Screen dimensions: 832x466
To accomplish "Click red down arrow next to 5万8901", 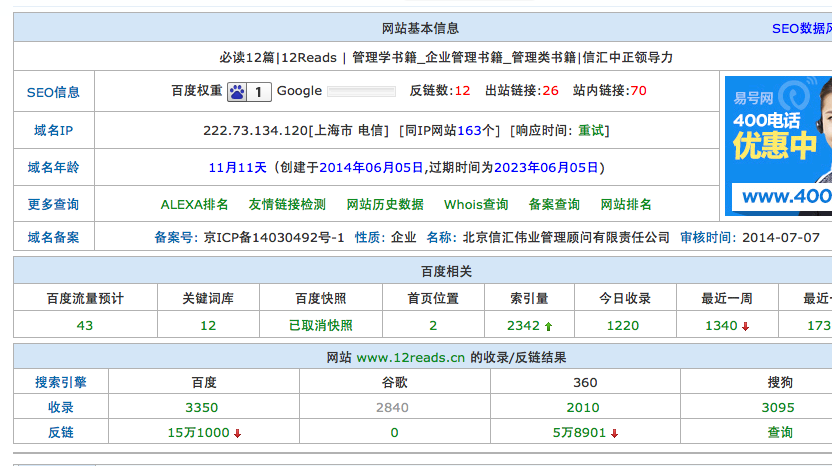I will point(614,433).
